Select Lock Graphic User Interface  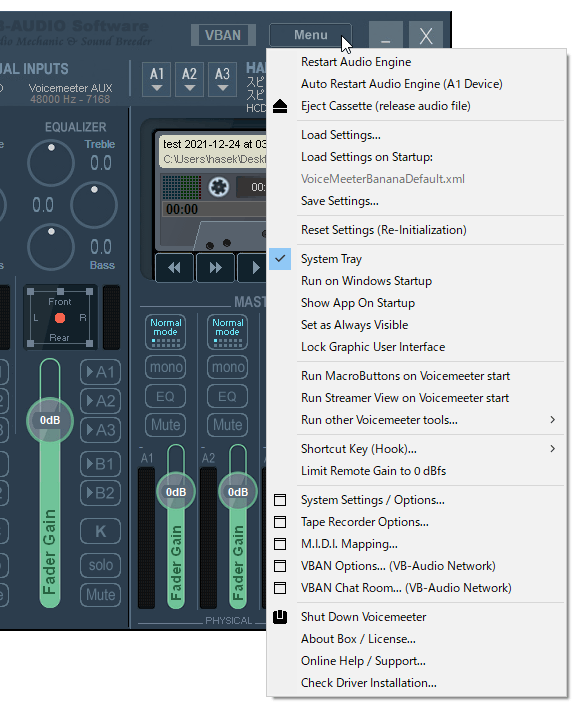click(416, 347)
